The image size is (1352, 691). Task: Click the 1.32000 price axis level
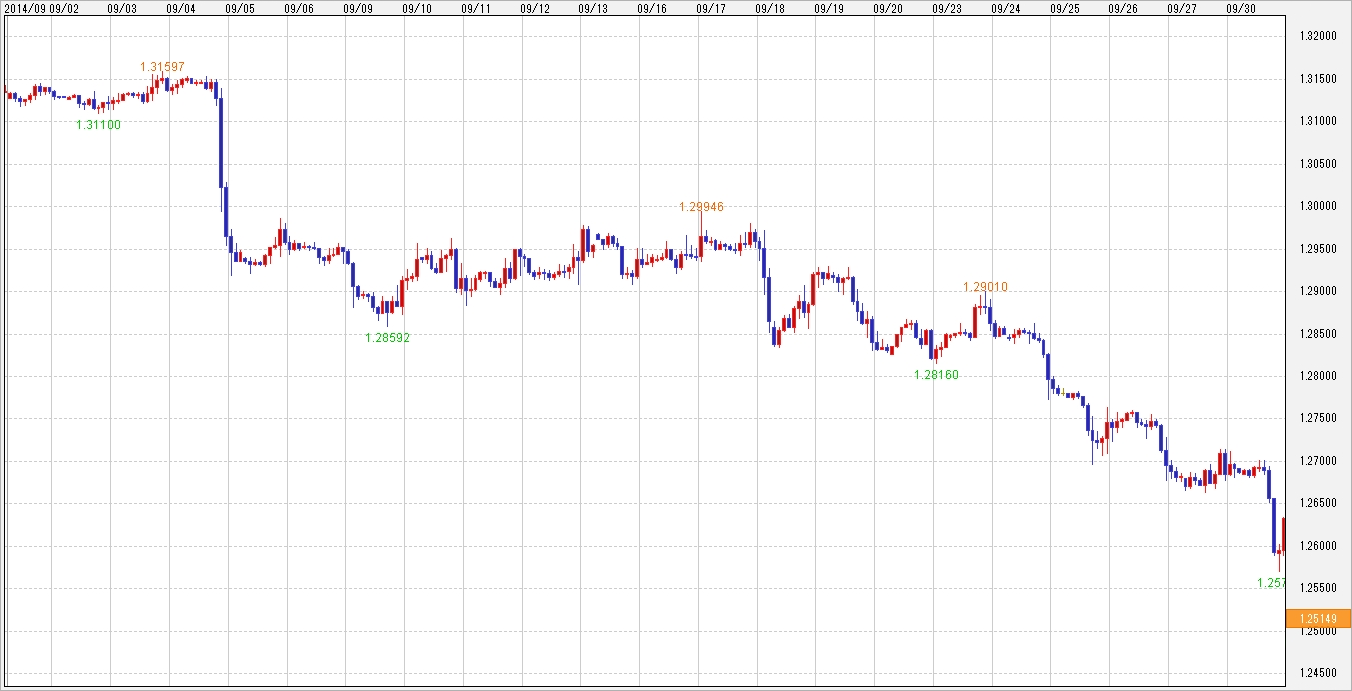1316,36
